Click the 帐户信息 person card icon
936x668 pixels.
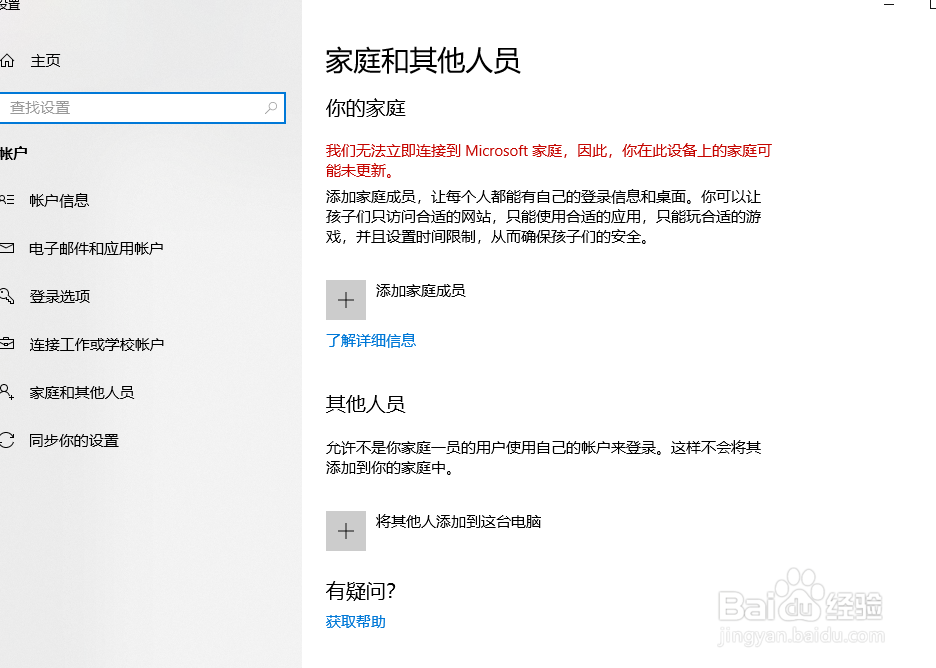click(7, 200)
